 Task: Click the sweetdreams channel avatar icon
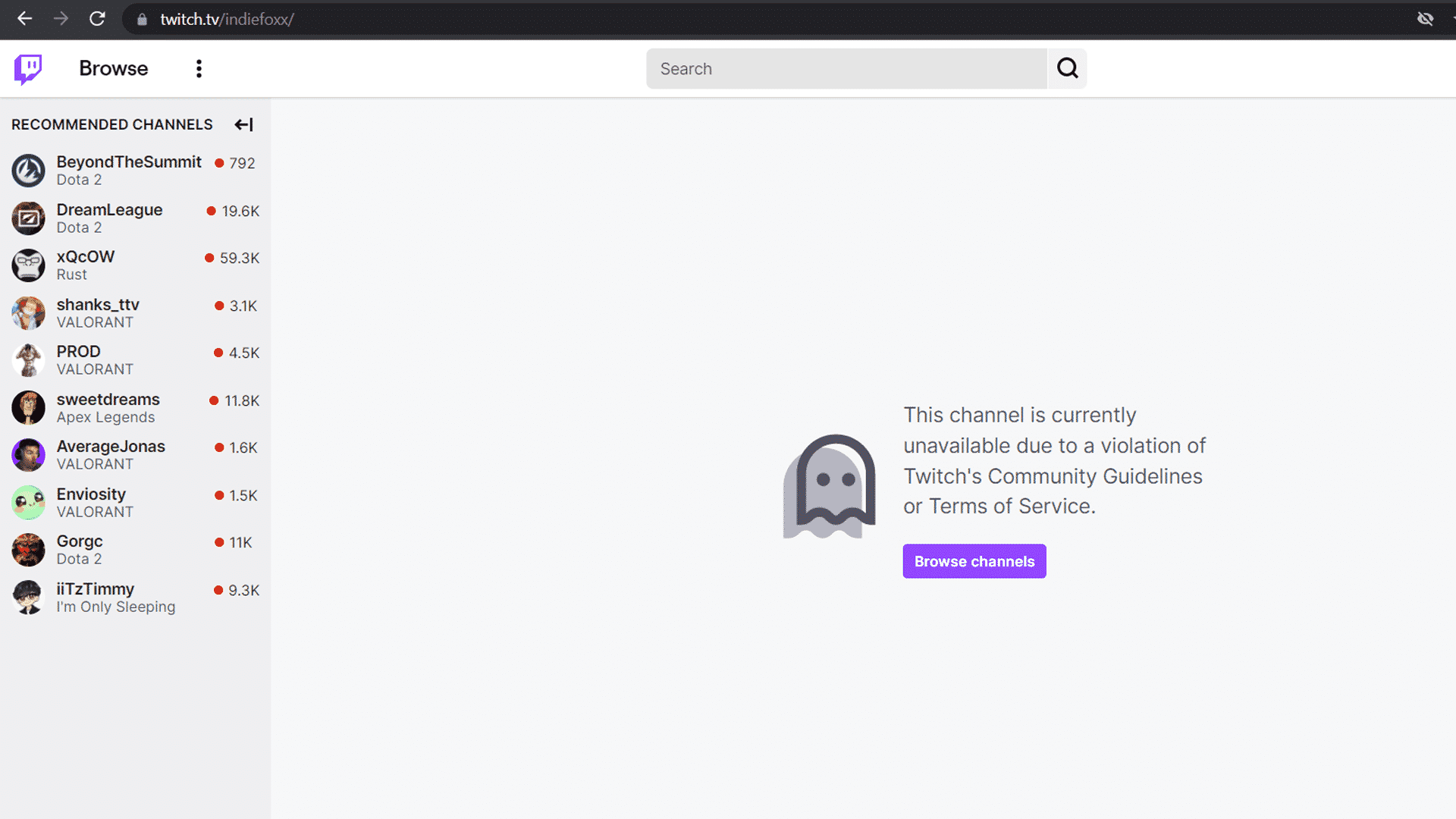tap(27, 407)
